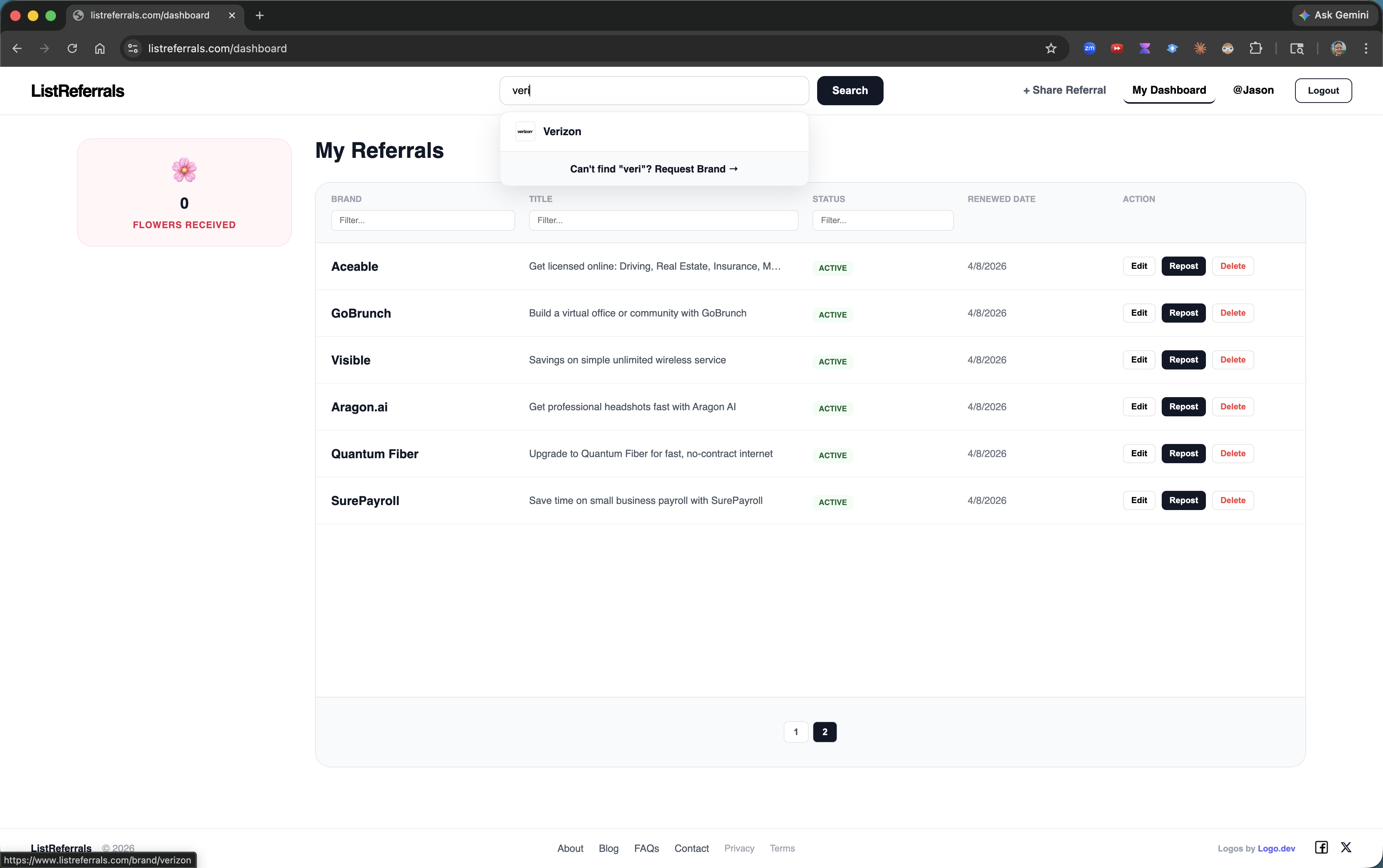Click the browser home icon
1383x868 pixels.
coord(100,48)
